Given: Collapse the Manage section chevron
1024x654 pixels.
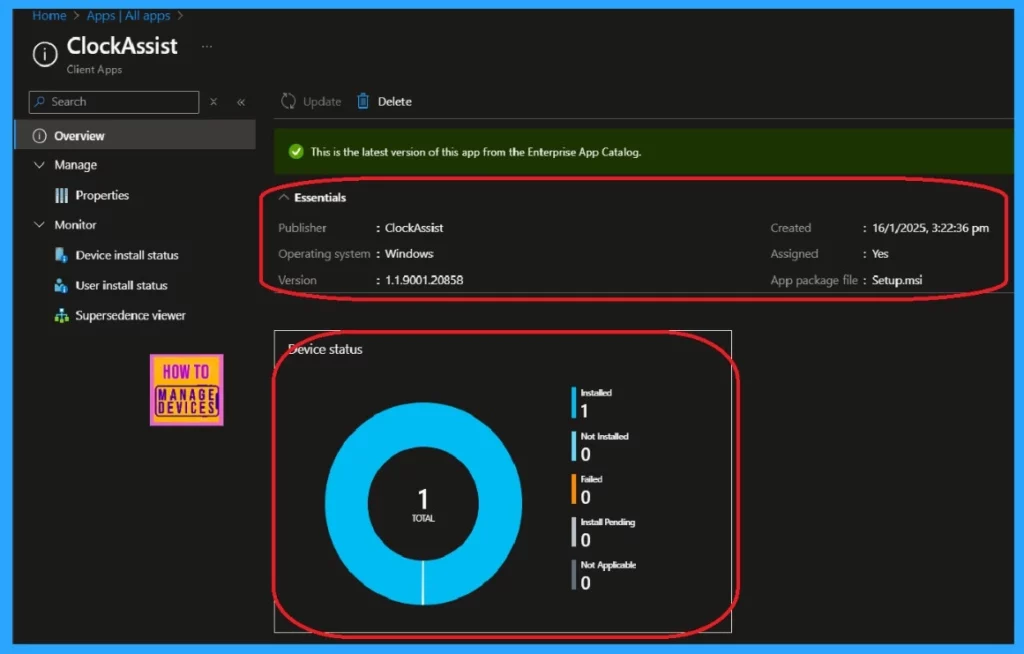Looking at the screenshot, I should [x=39, y=165].
